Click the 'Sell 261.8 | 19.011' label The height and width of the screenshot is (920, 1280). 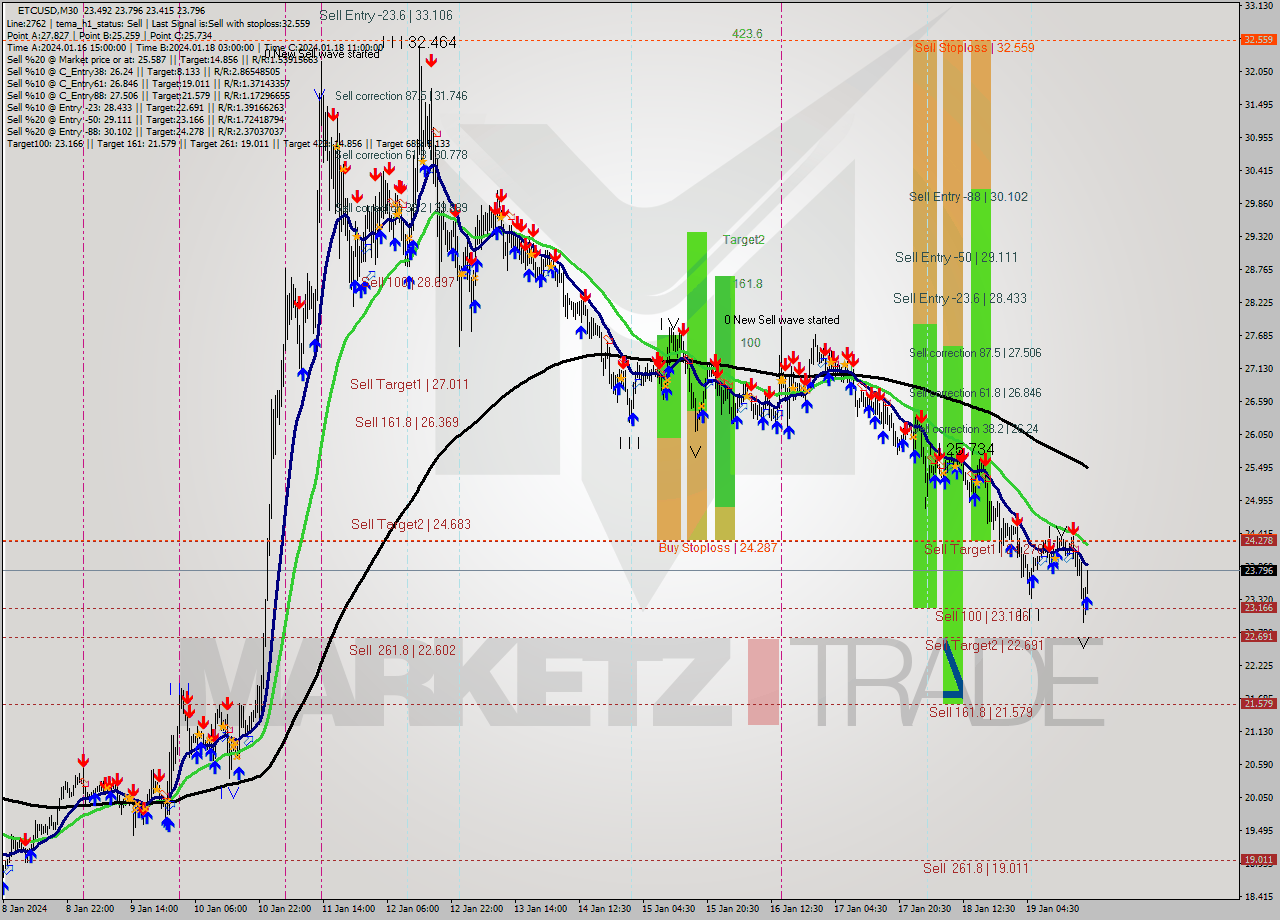tap(976, 868)
